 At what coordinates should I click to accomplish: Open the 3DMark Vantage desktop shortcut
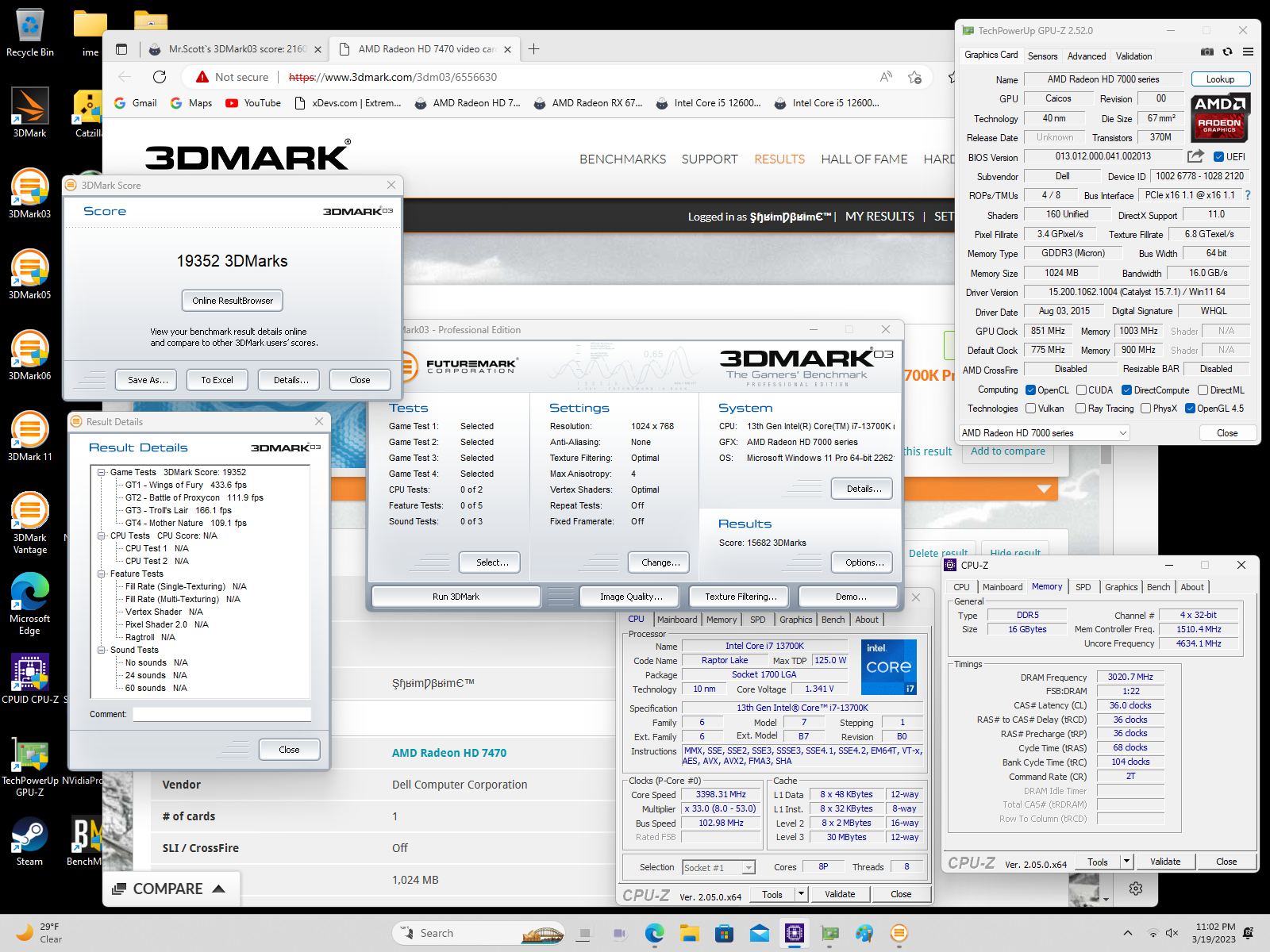click(x=30, y=522)
